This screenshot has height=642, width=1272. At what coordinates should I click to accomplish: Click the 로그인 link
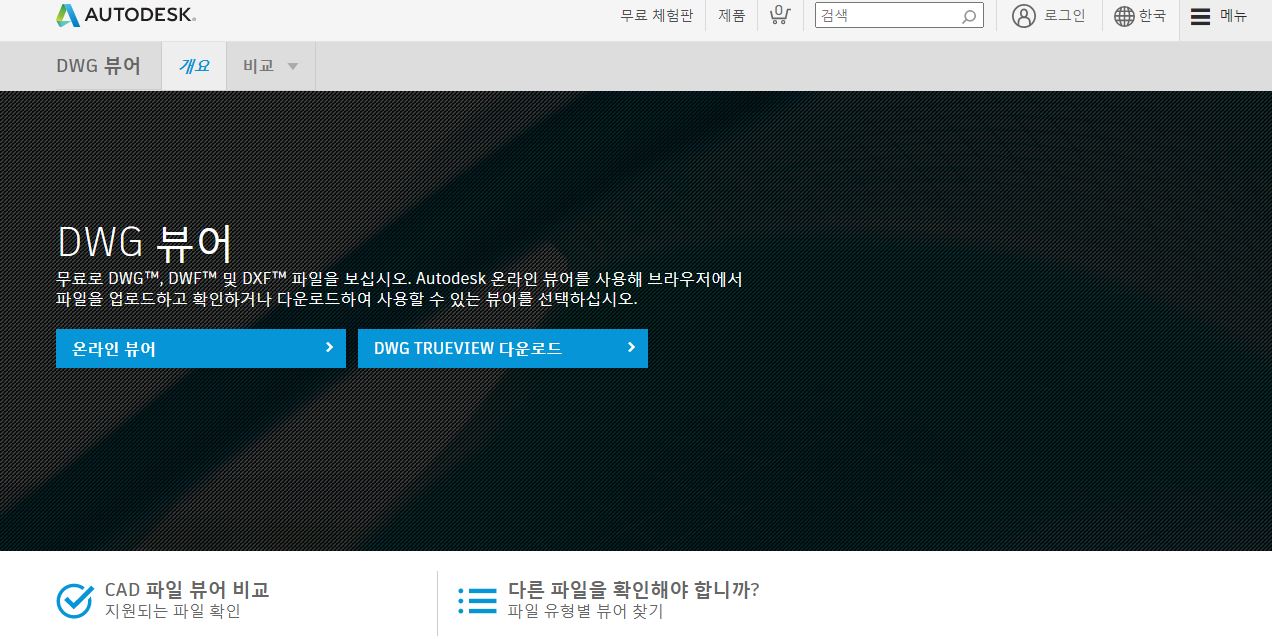tap(1064, 16)
